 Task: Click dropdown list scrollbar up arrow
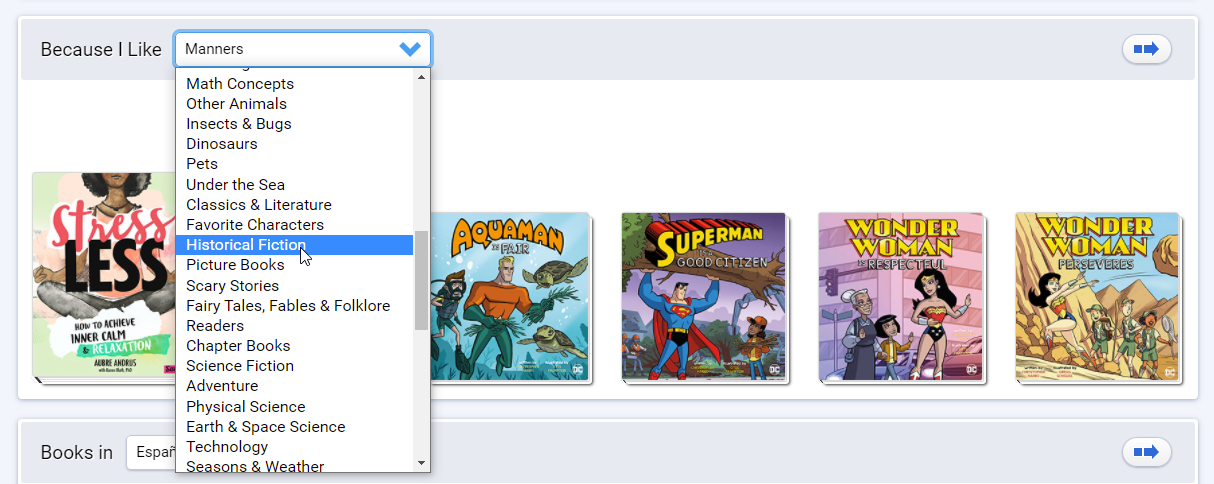pyautogui.click(x=421, y=77)
